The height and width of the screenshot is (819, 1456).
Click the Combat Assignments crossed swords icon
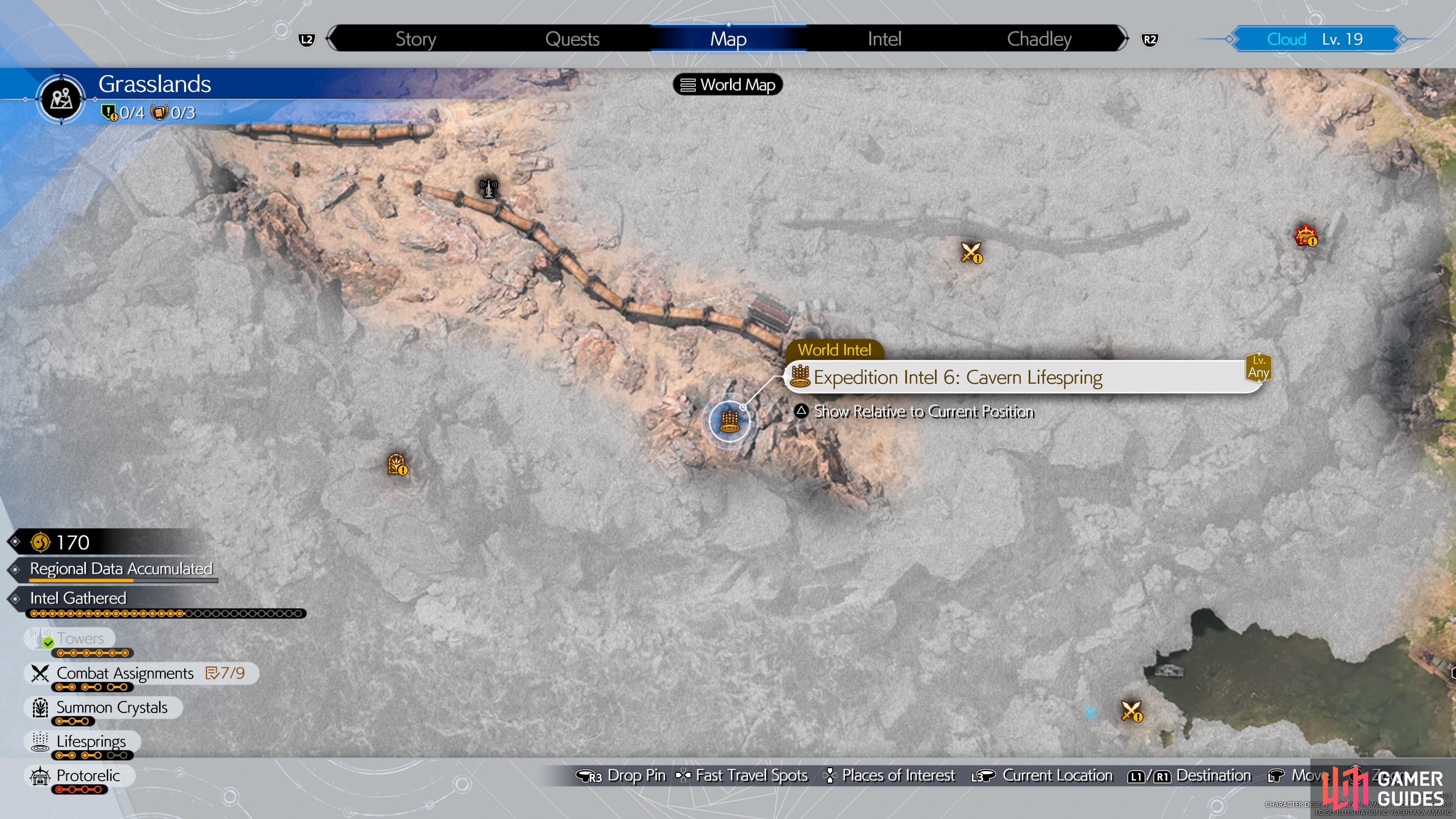(x=40, y=673)
